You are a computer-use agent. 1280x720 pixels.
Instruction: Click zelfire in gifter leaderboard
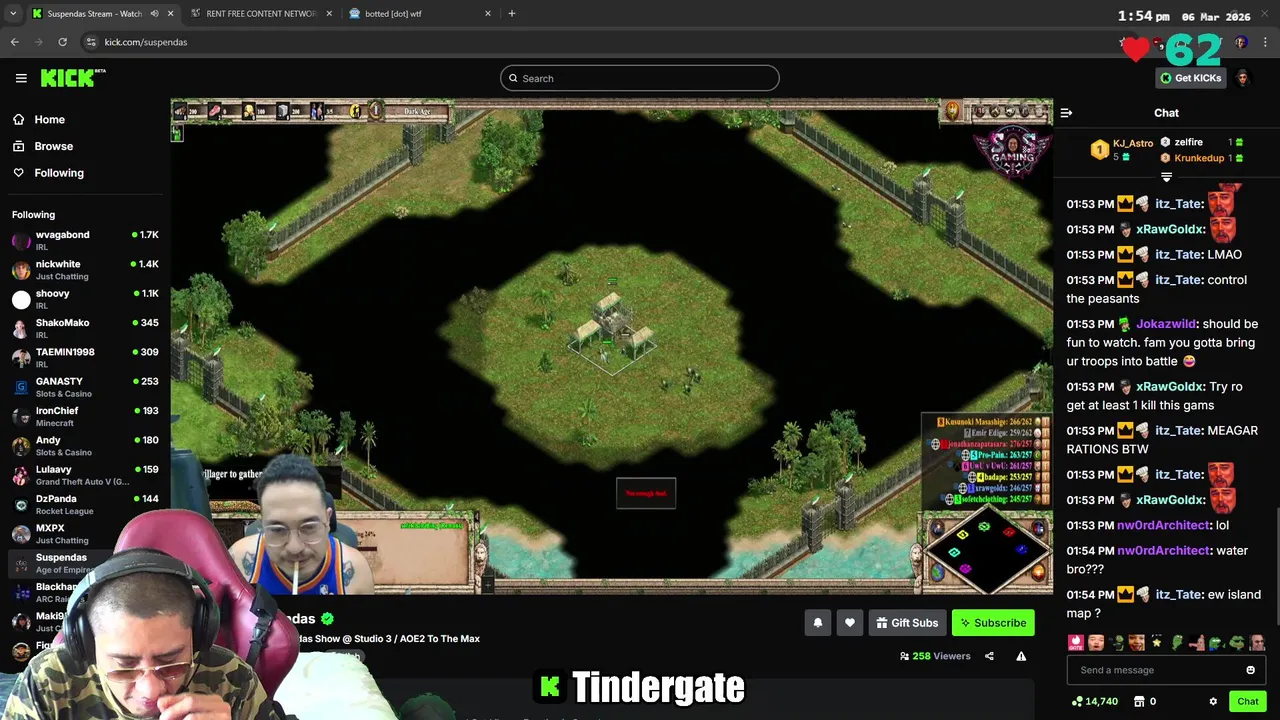click(x=1200, y=142)
